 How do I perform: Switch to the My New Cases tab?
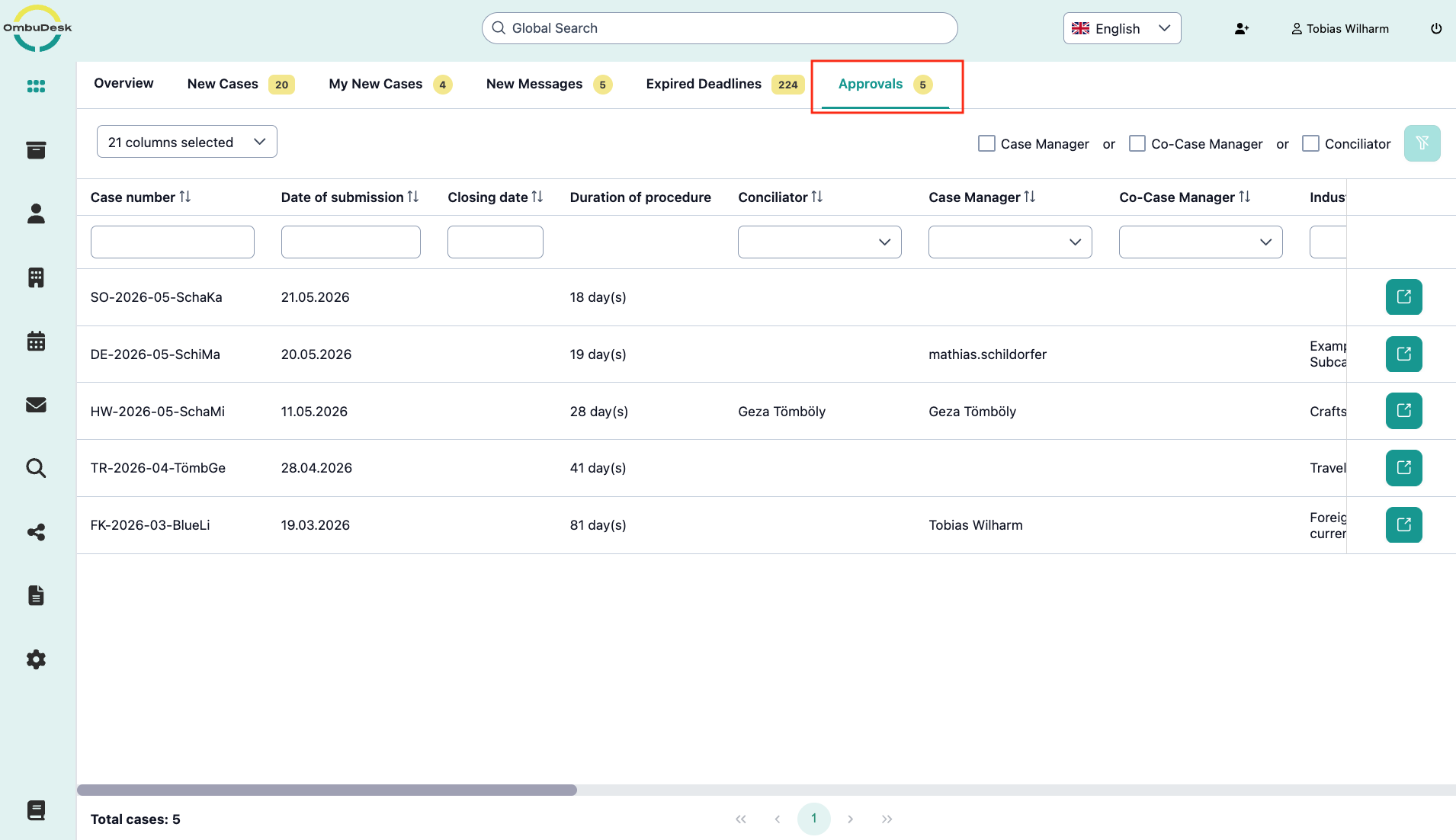[390, 84]
